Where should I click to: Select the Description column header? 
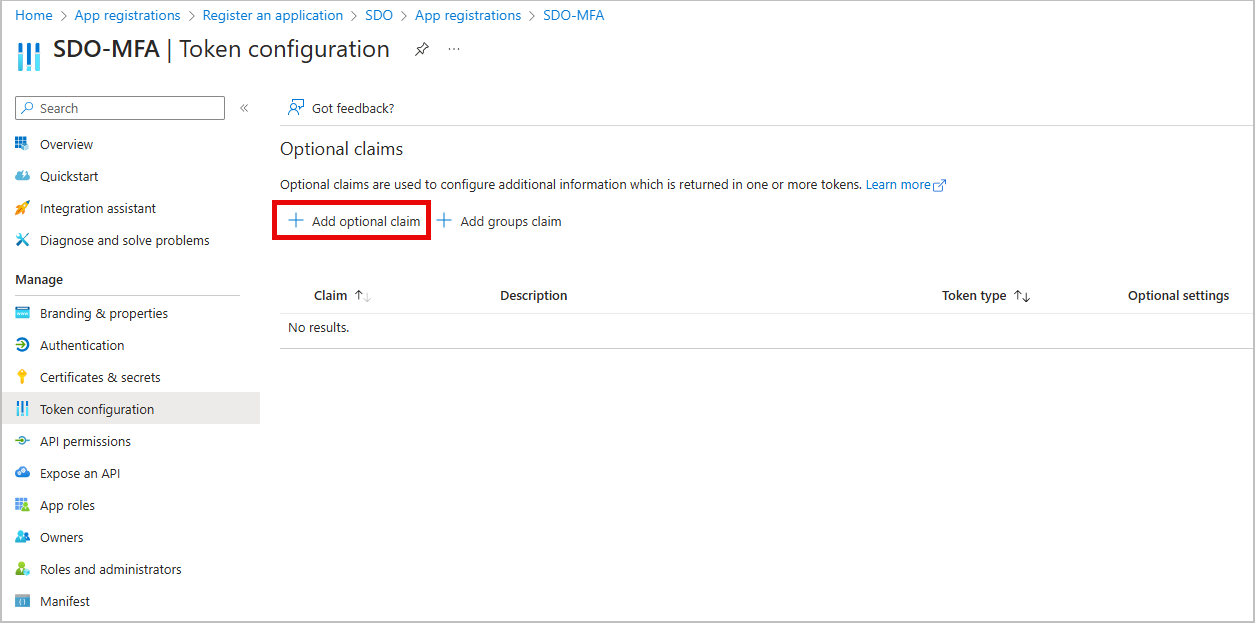[x=534, y=296]
